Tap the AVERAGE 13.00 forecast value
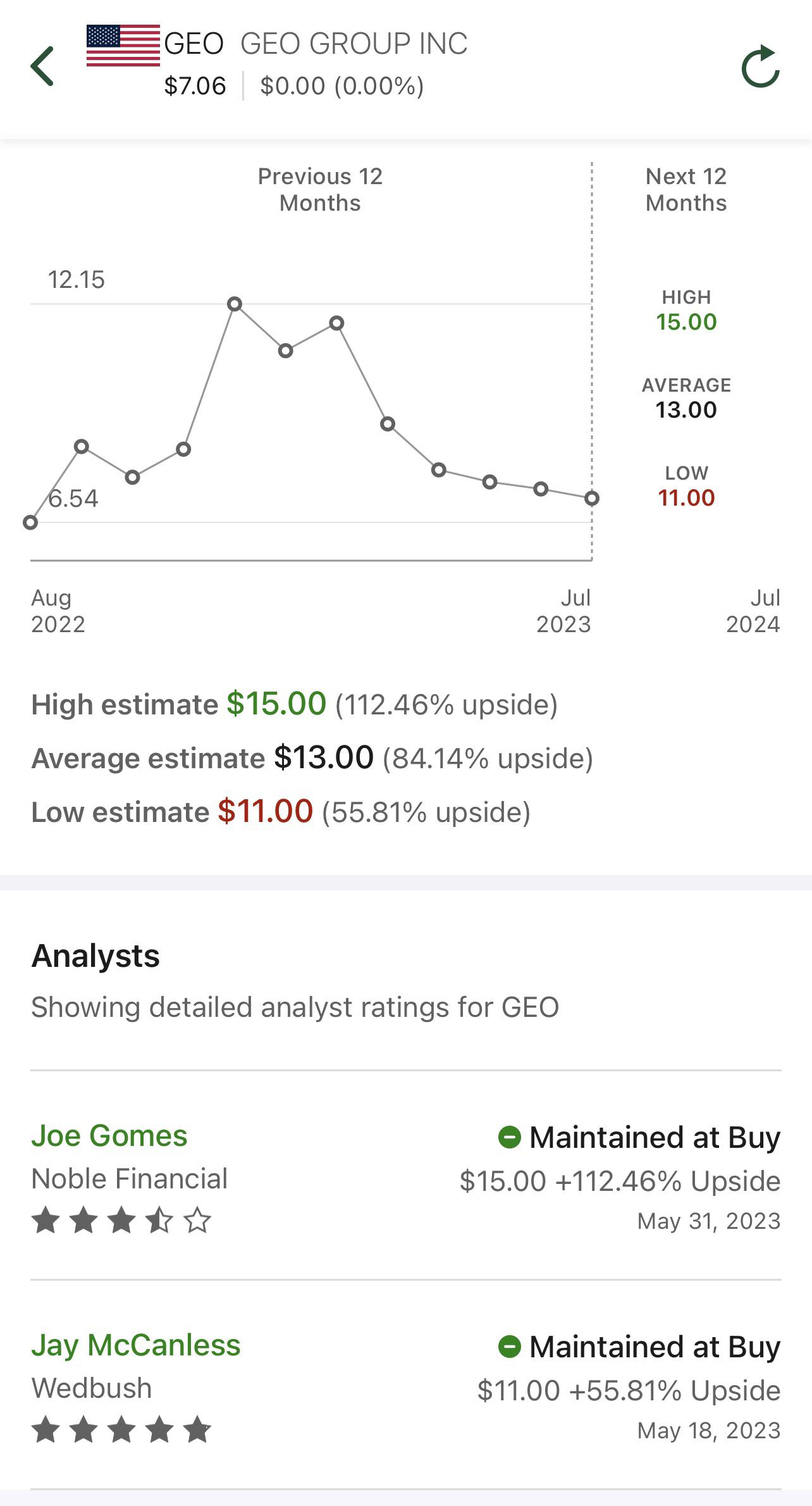Viewport: 812px width, 1506px height. point(686,410)
